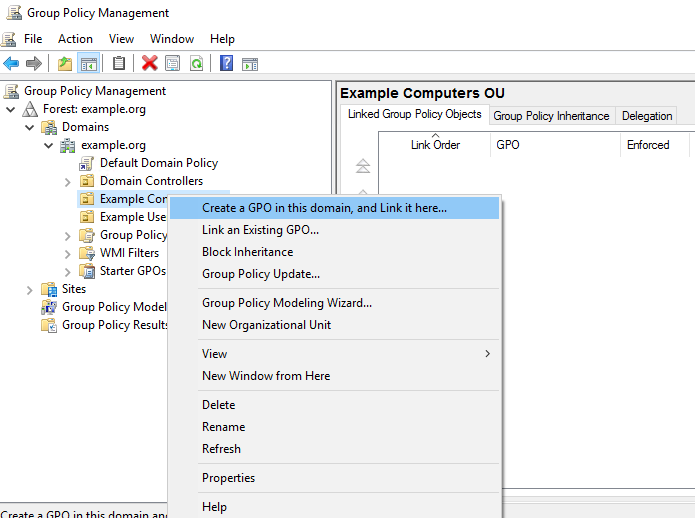695x518 pixels.
Task: Collapse the Forest: example.org tree node
Action: (11, 109)
